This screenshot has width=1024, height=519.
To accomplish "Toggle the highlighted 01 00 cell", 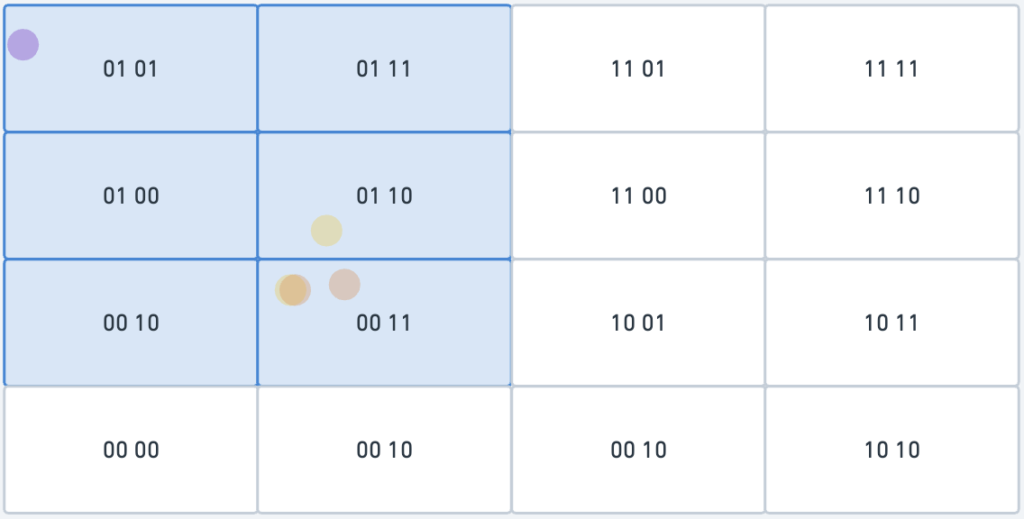I will (x=131, y=196).
